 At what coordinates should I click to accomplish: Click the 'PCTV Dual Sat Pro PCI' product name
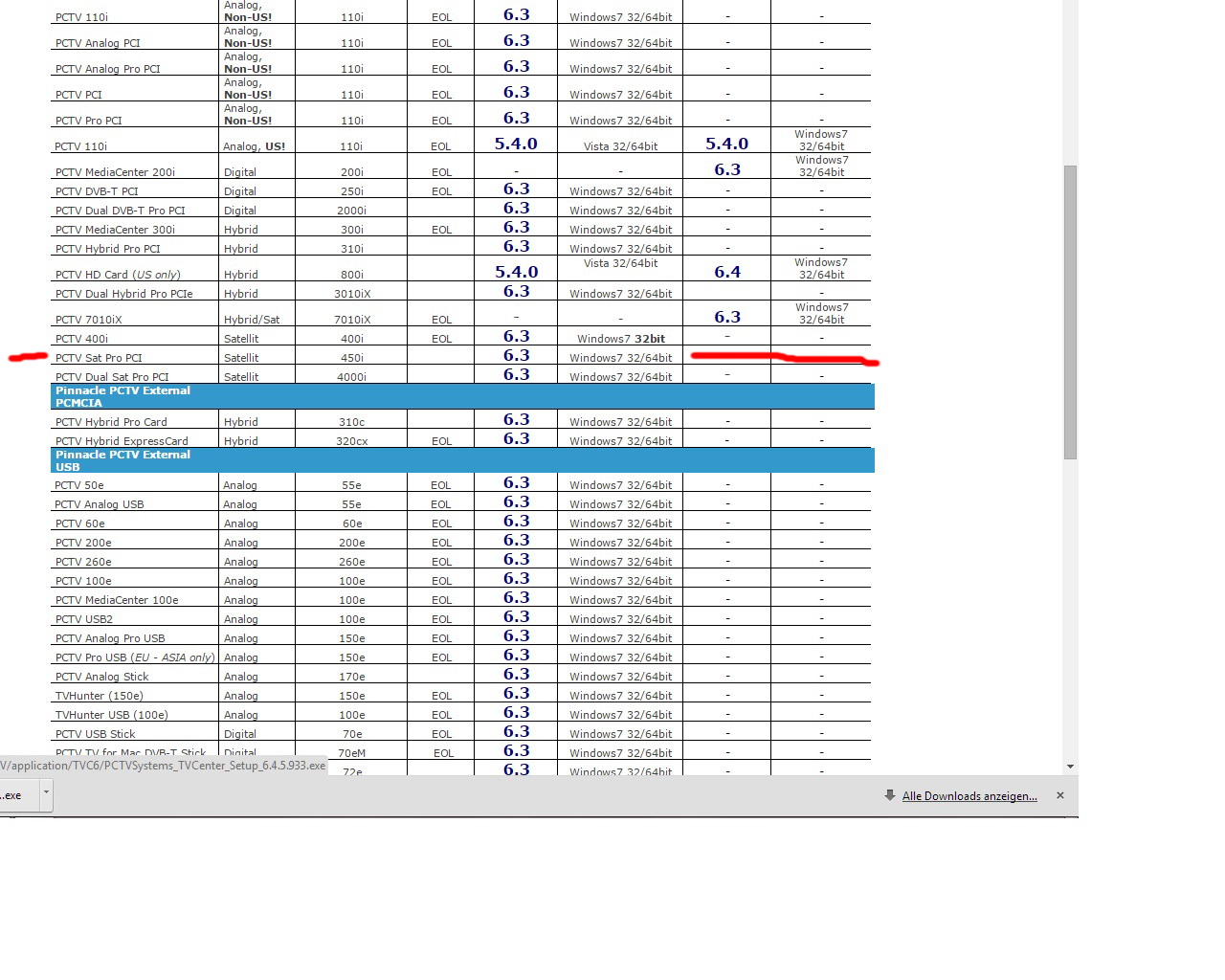point(112,377)
